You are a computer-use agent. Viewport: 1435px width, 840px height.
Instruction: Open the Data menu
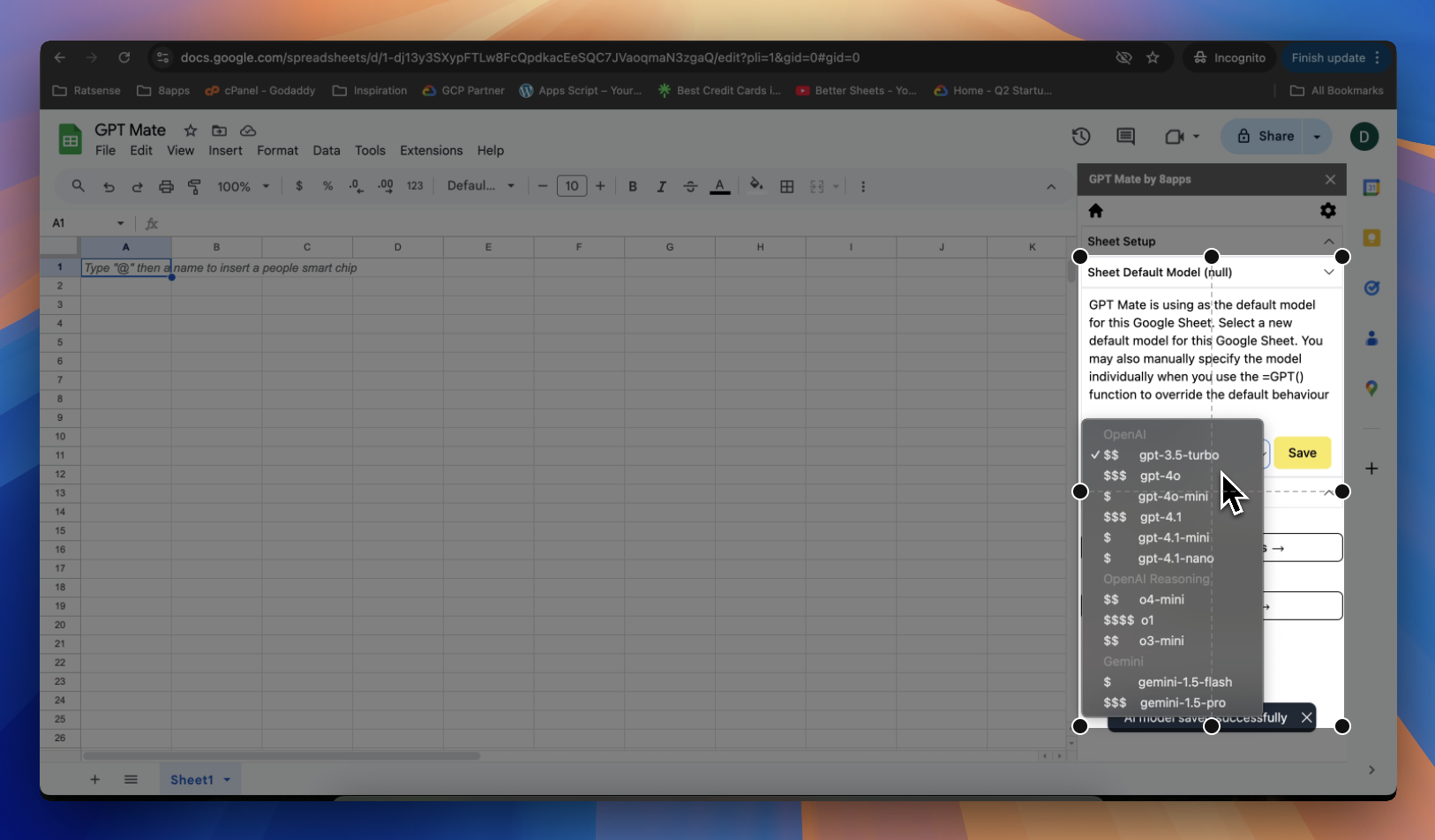tap(327, 150)
